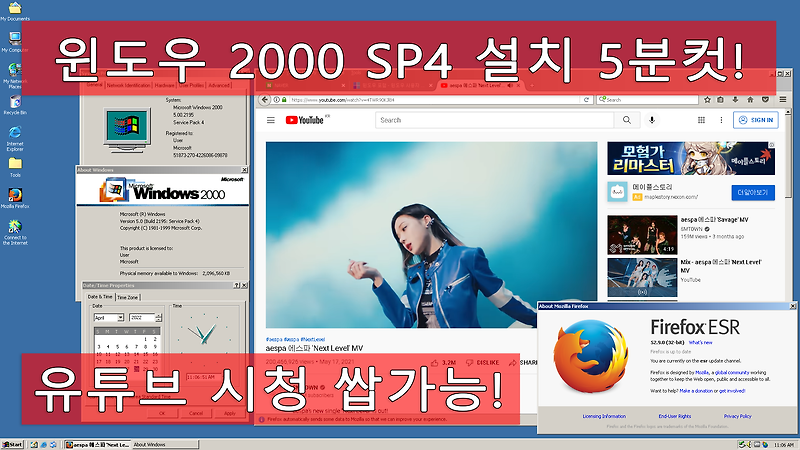Launch Mozilla Firefox desktop shortcut
800x450 pixels.
click(15, 198)
